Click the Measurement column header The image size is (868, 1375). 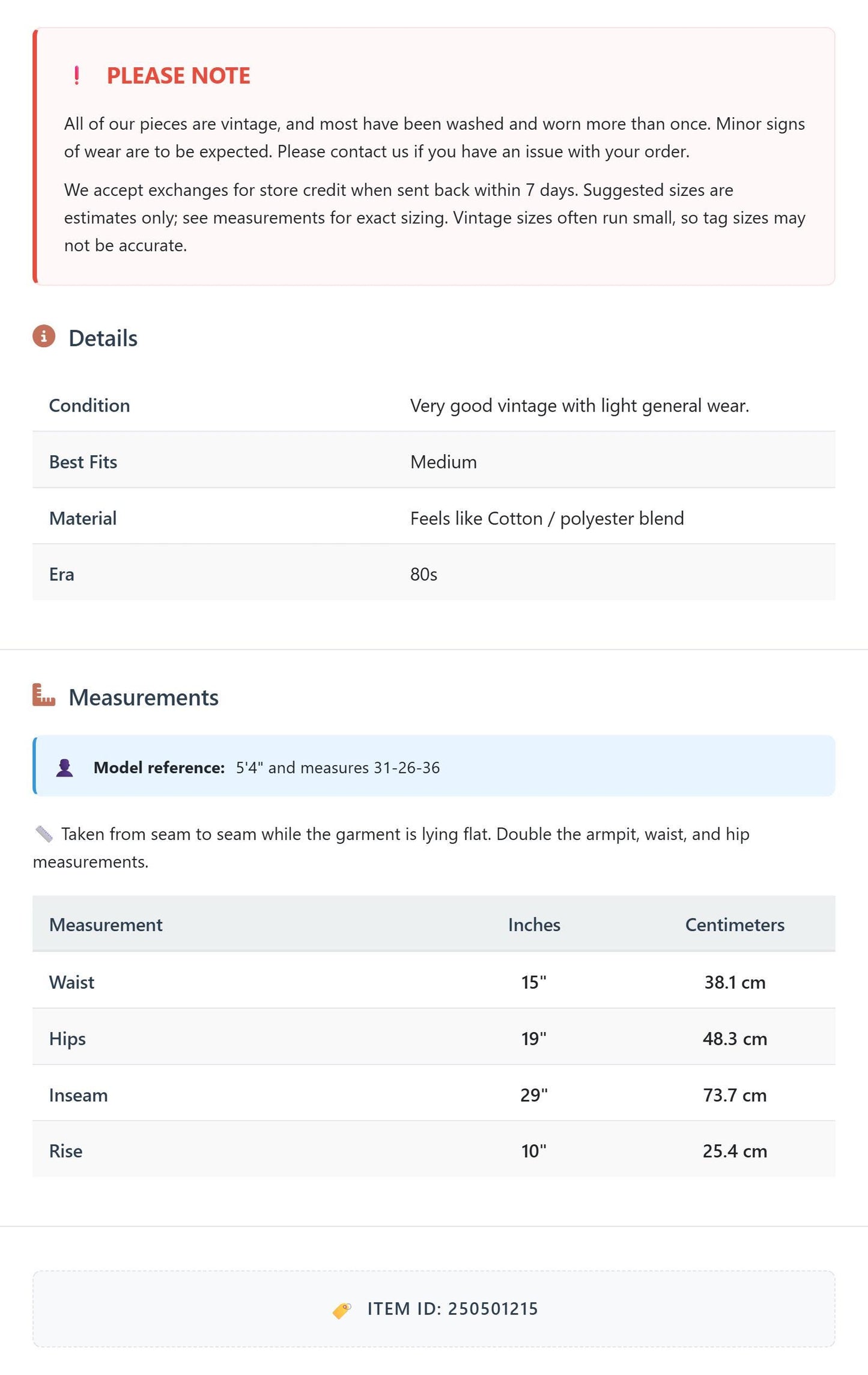[x=106, y=924]
